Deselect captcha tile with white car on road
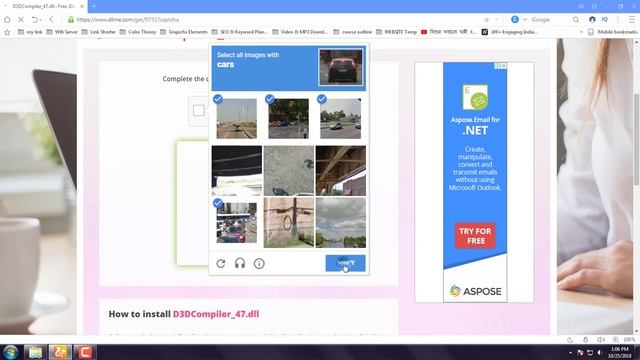 coord(340,118)
